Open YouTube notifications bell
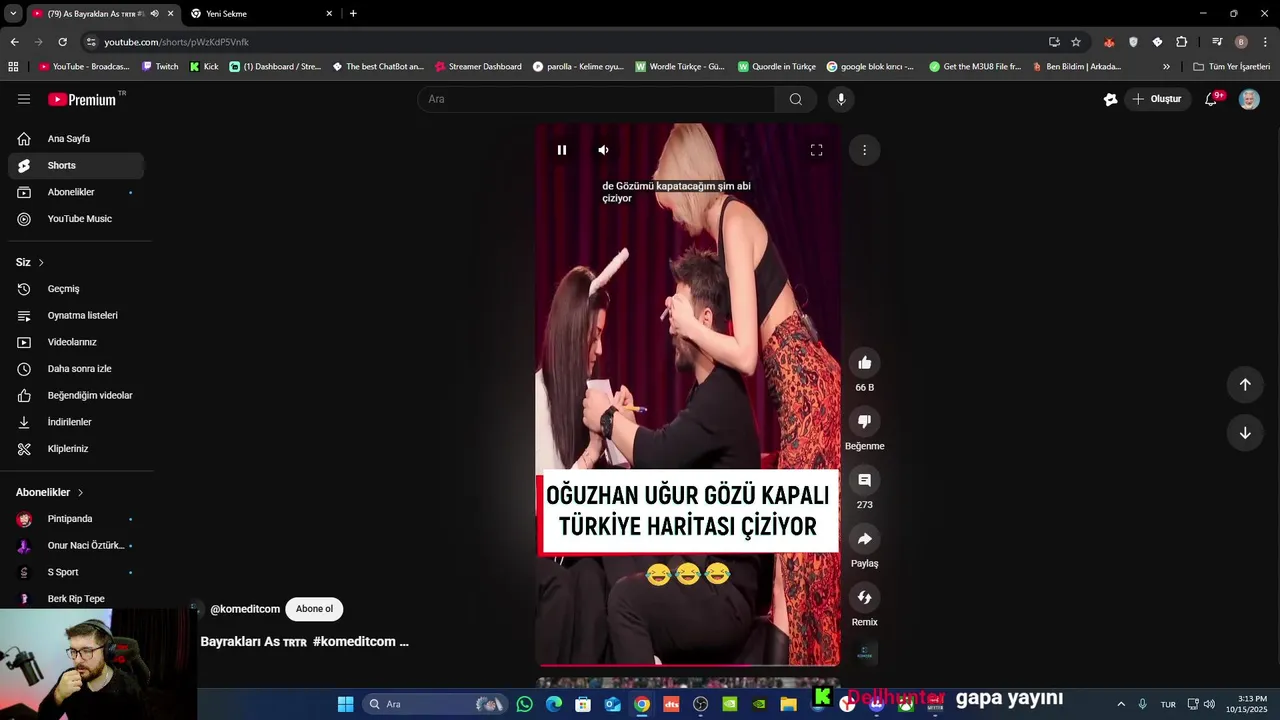The image size is (1280, 720). tap(1211, 99)
